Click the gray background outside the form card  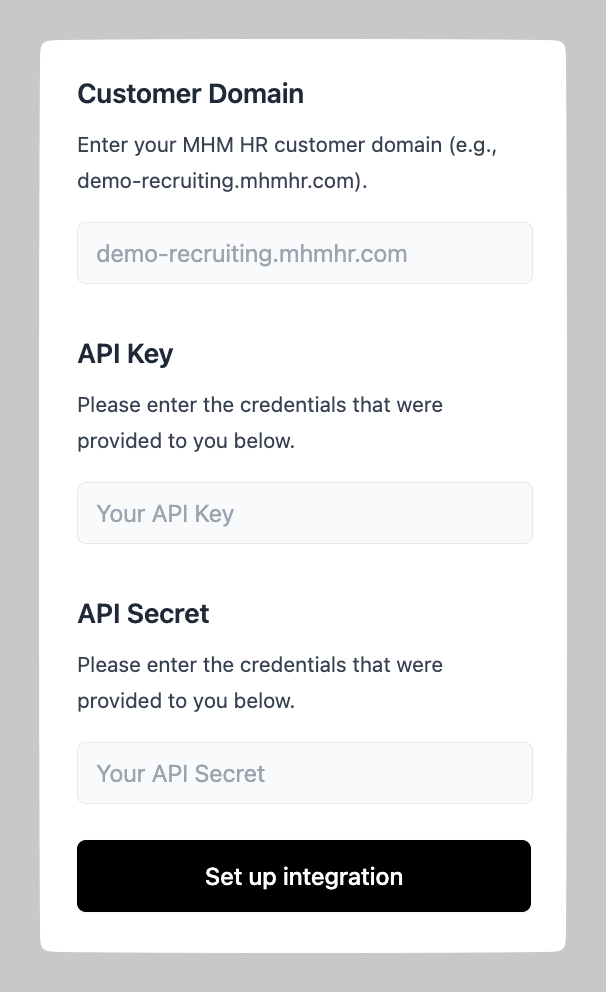tap(18, 500)
